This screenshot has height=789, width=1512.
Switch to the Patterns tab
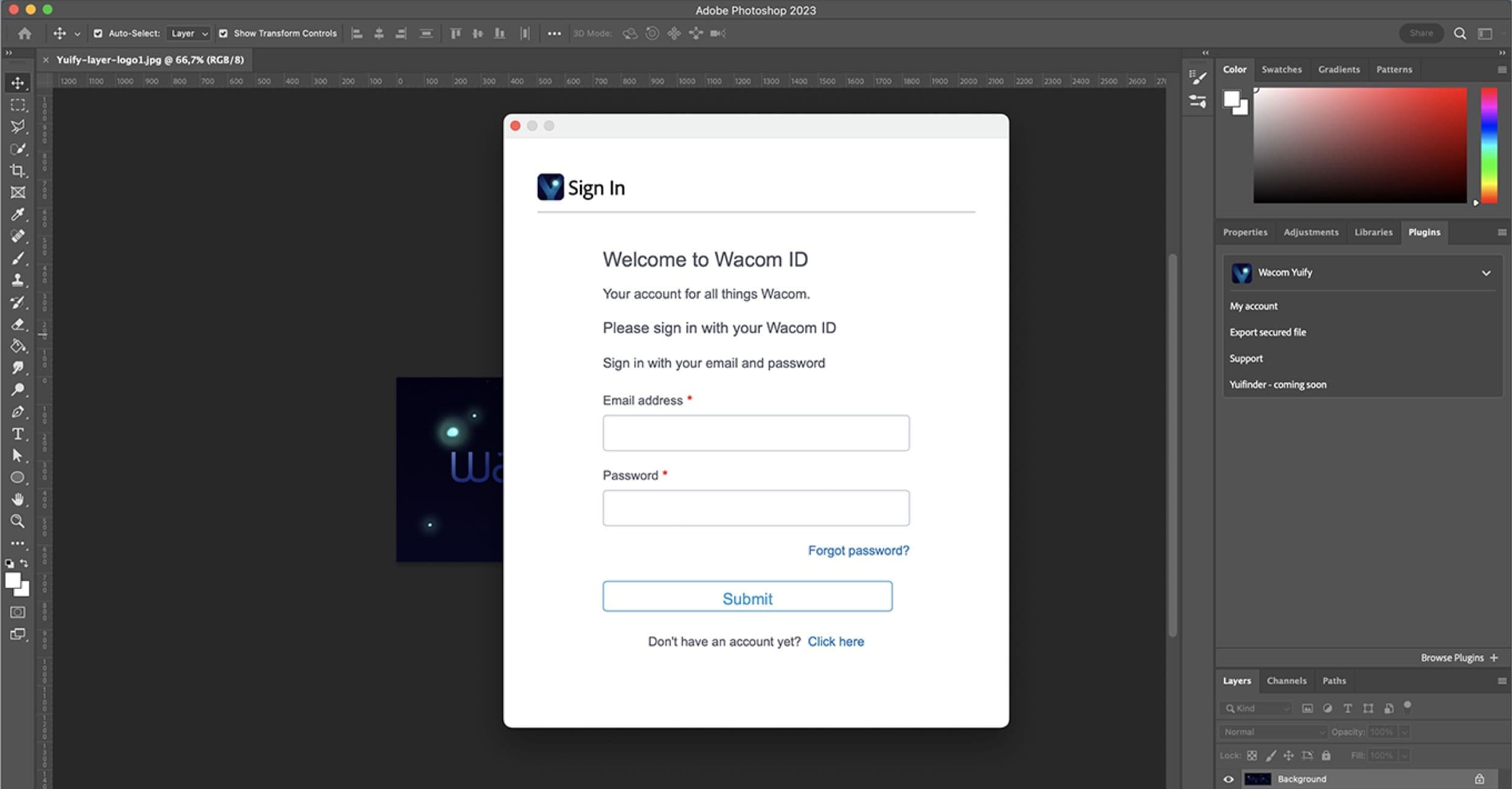[x=1394, y=69]
